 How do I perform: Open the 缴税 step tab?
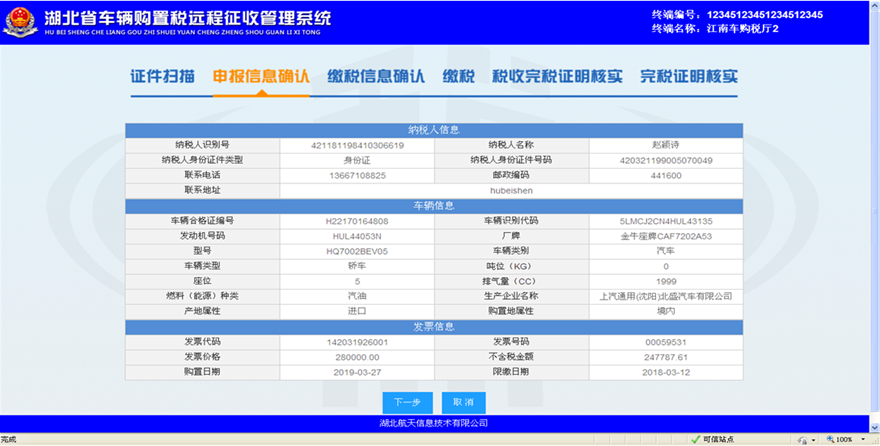click(x=459, y=76)
